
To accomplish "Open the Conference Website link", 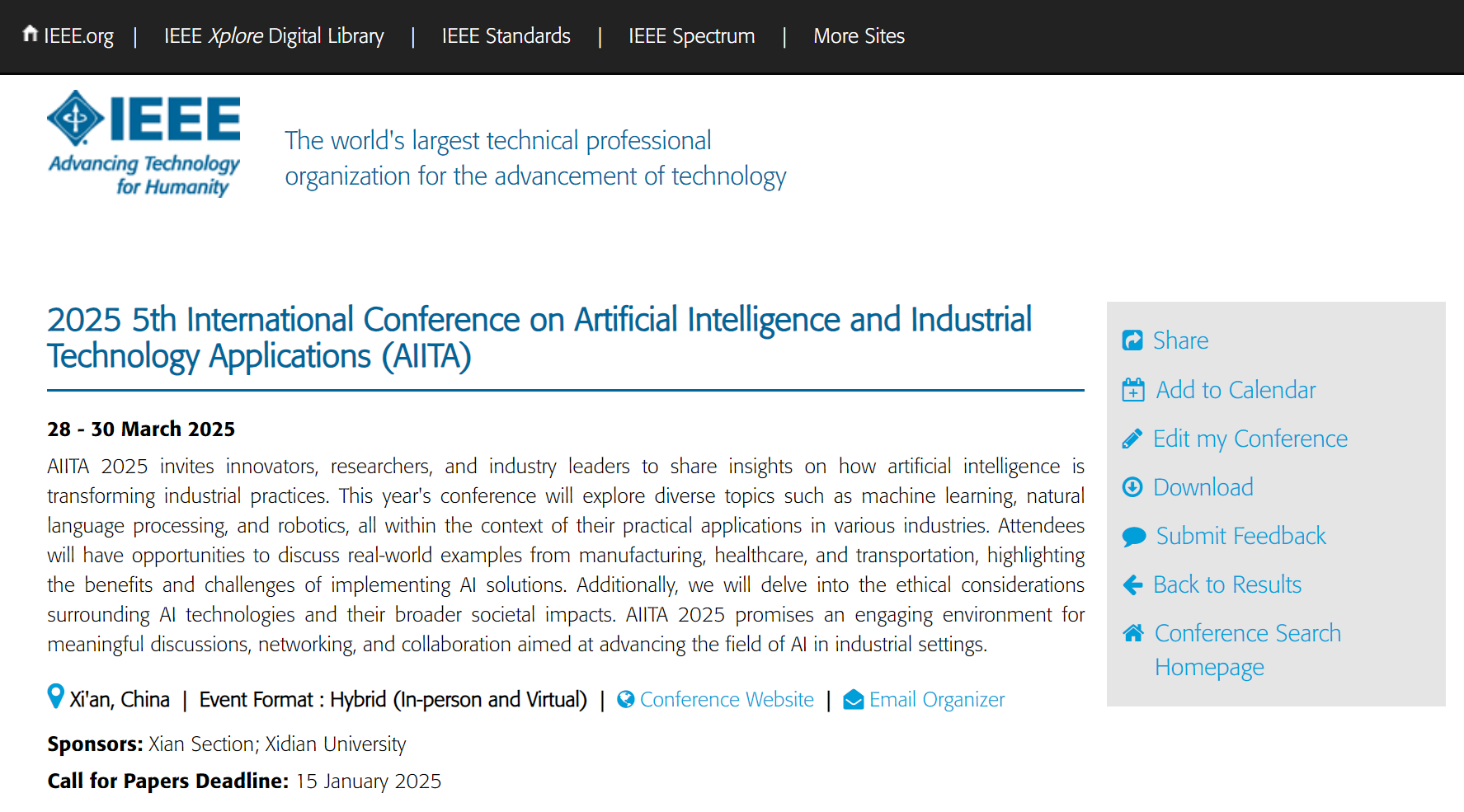I will (x=727, y=700).
